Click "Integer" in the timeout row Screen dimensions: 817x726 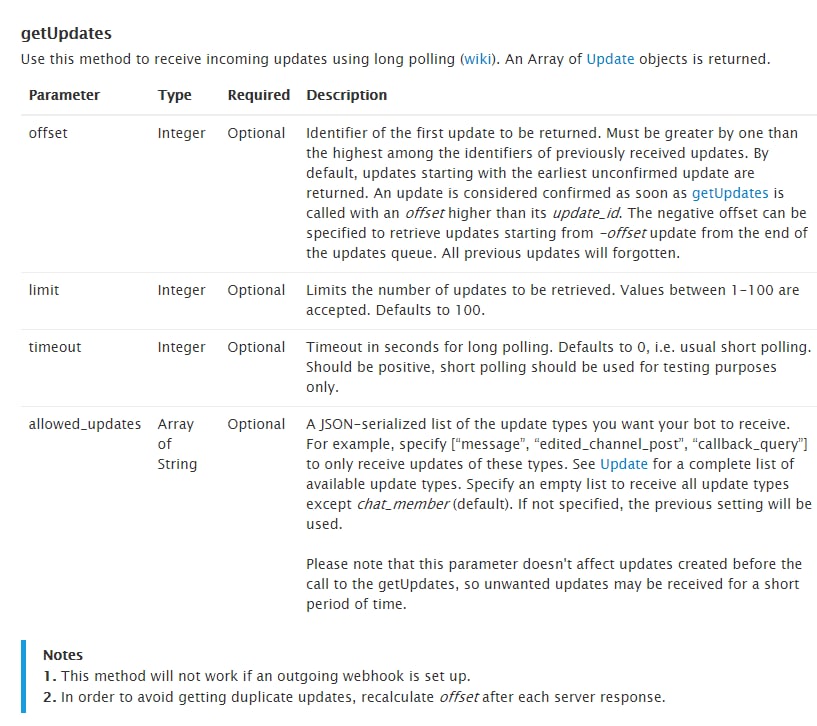tap(181, 347)
